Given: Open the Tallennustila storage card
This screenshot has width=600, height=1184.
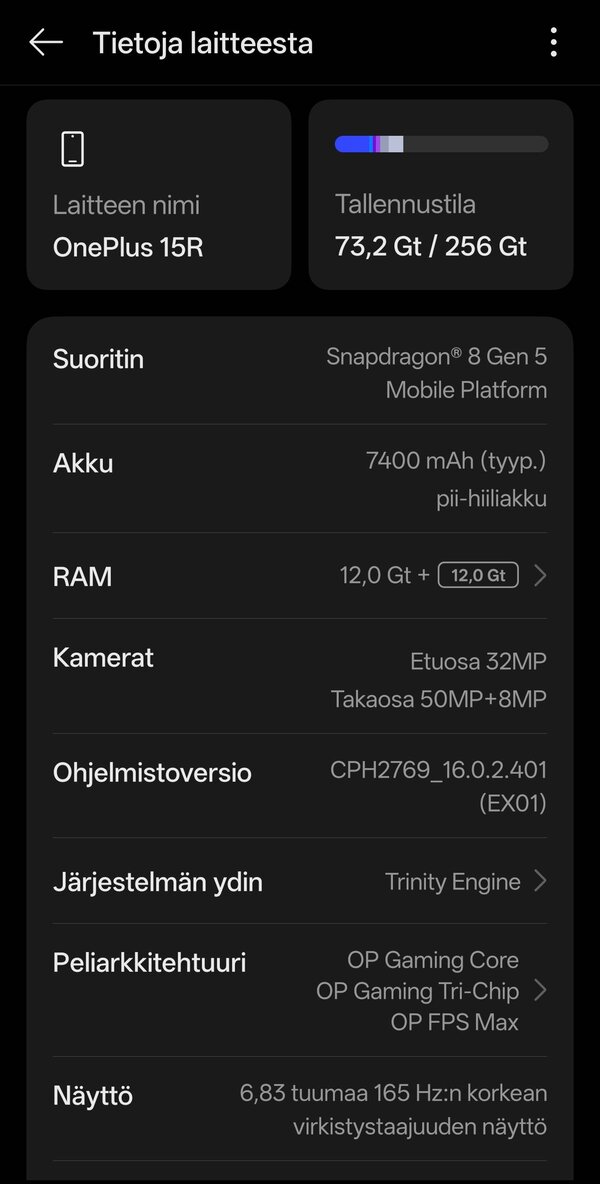Looking at the screenshot, I should (440, 195).
